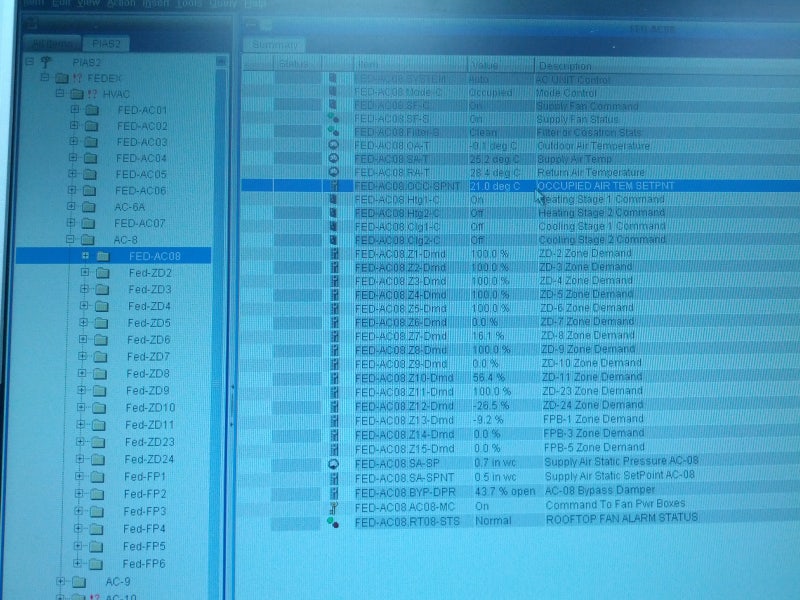Click the point icon for FED-AC08.BYP-DPR row
The image size is (800, 600).
334,493
